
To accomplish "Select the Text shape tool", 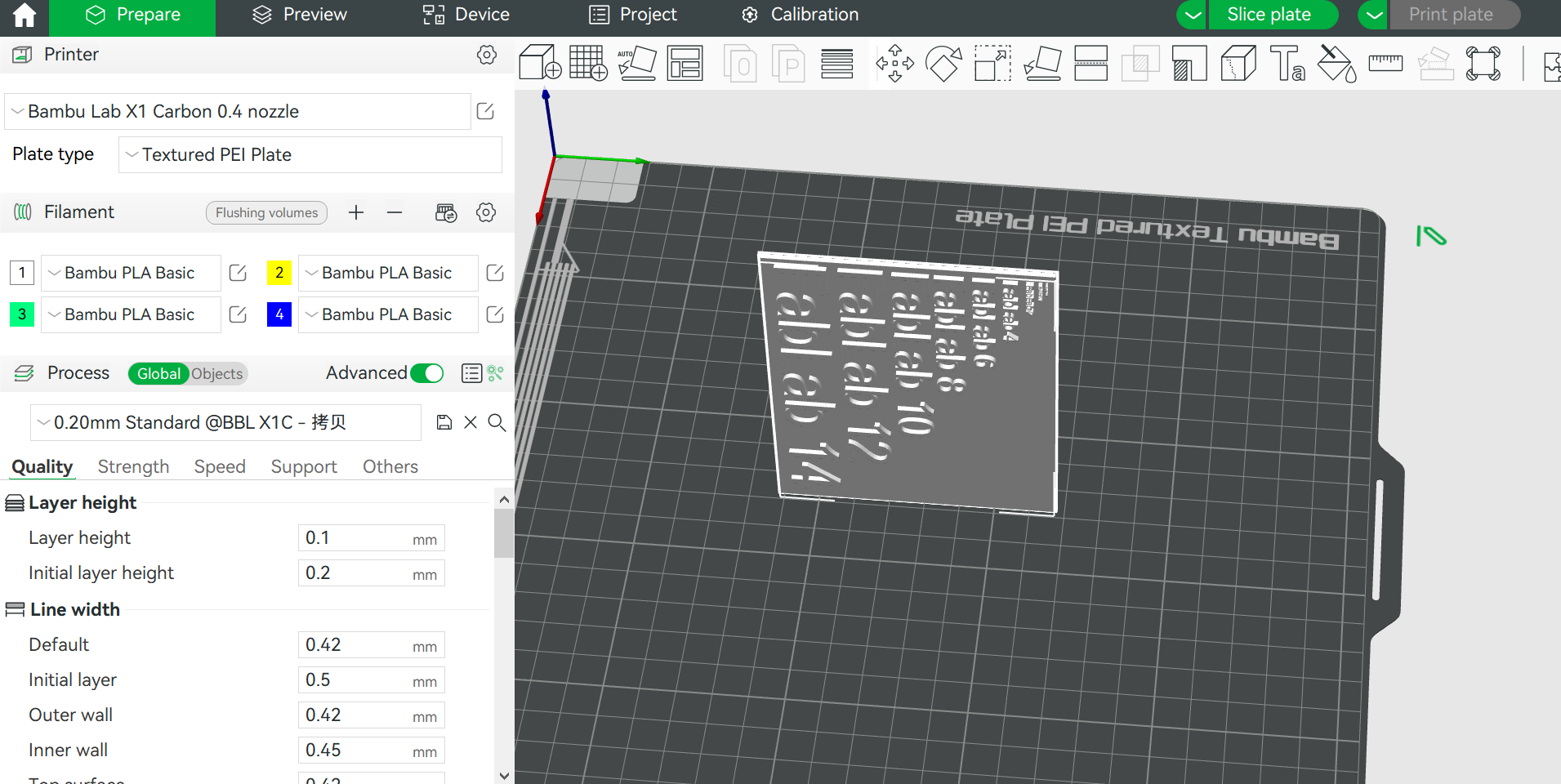I will [1287, 63].
